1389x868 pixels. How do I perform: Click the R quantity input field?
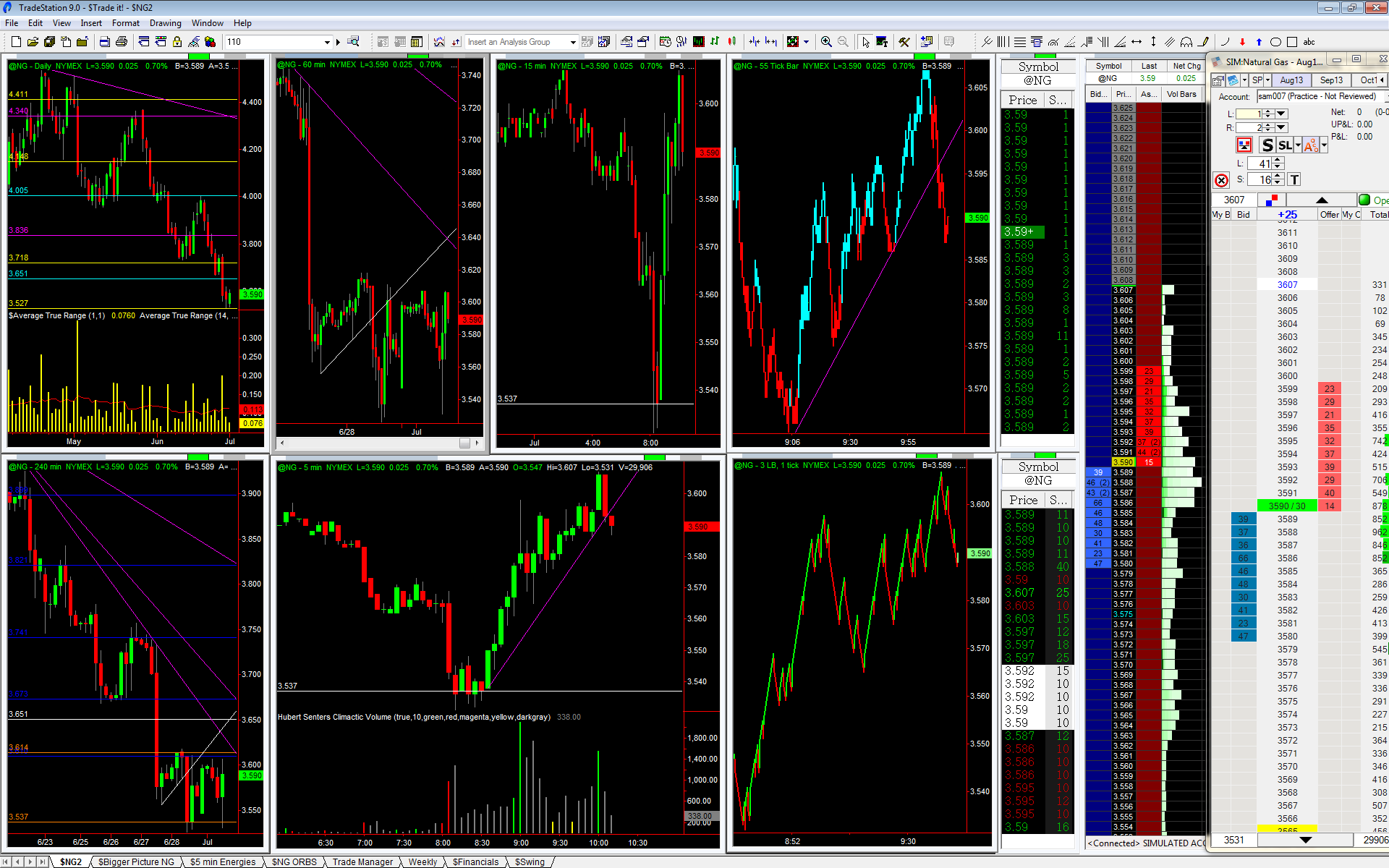click(1249, 127)
